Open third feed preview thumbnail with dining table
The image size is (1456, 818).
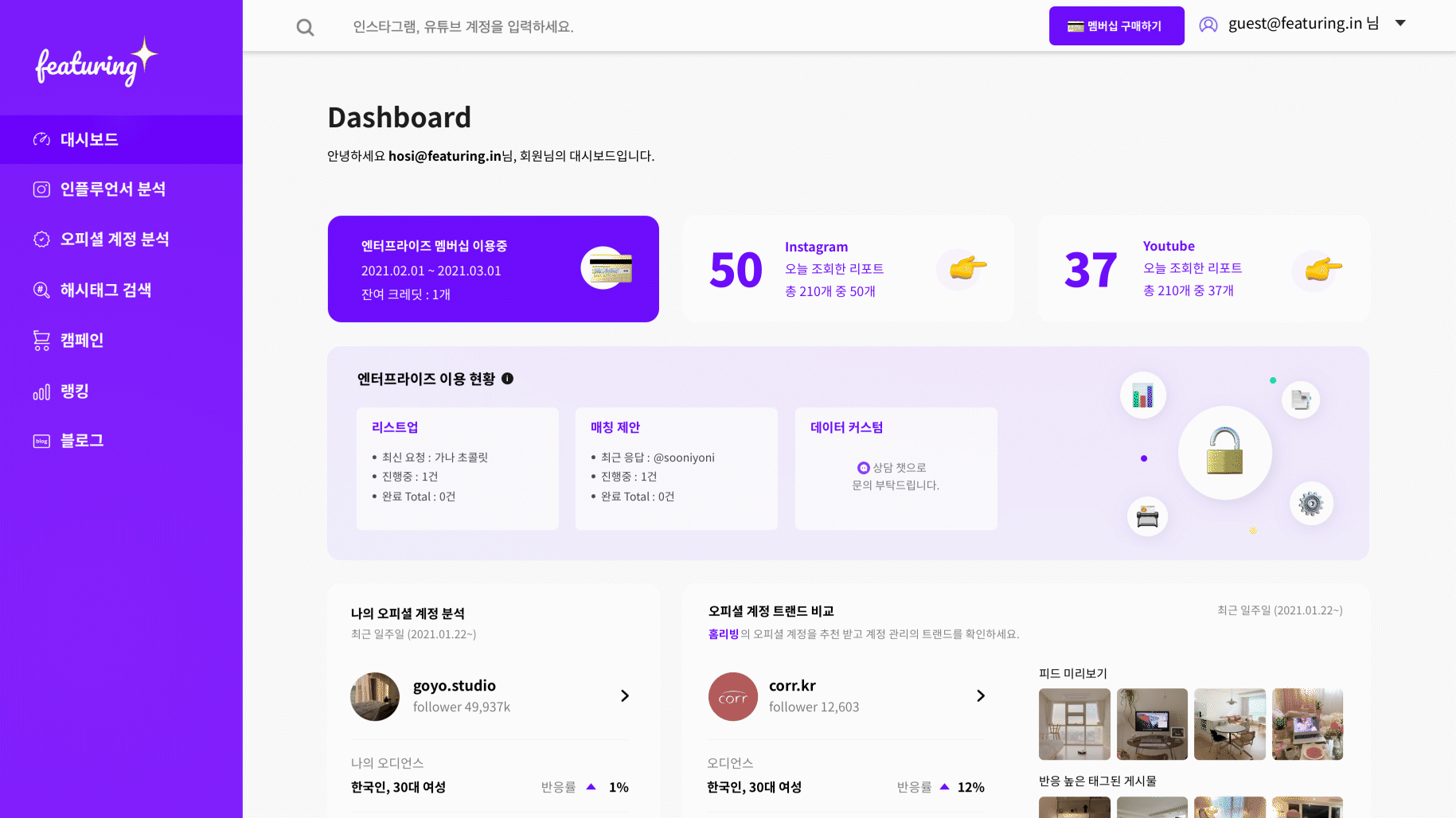pos(1230,724)
